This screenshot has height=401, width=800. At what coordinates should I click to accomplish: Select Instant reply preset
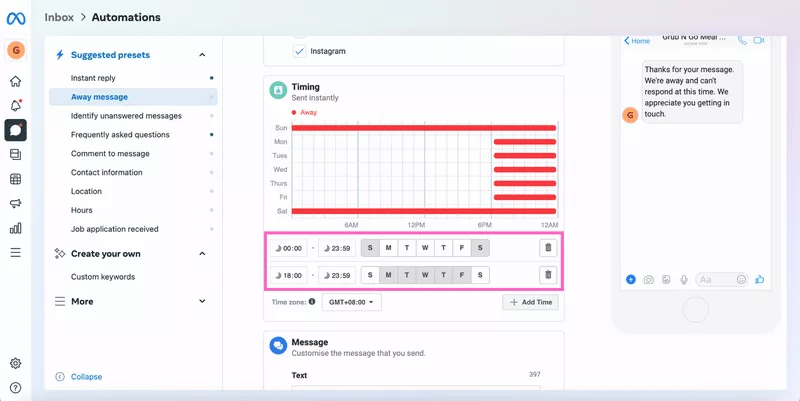133,78
